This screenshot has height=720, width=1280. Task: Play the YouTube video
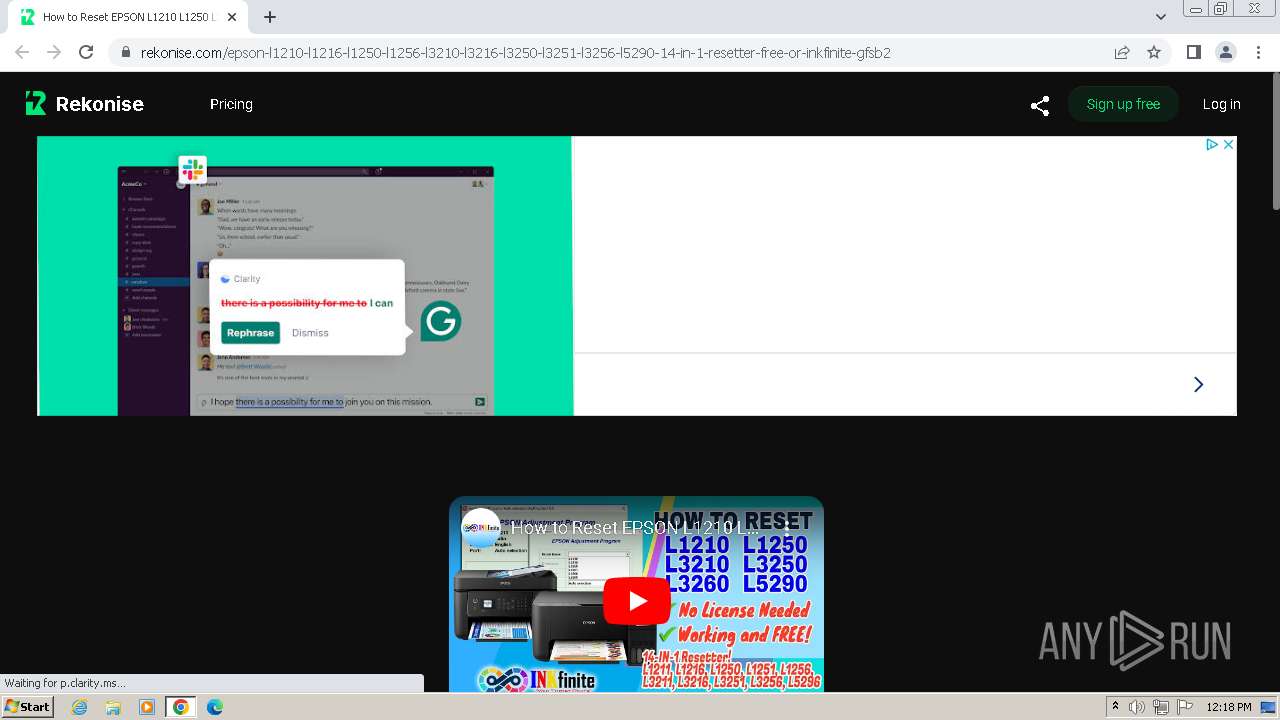[637, 601]
